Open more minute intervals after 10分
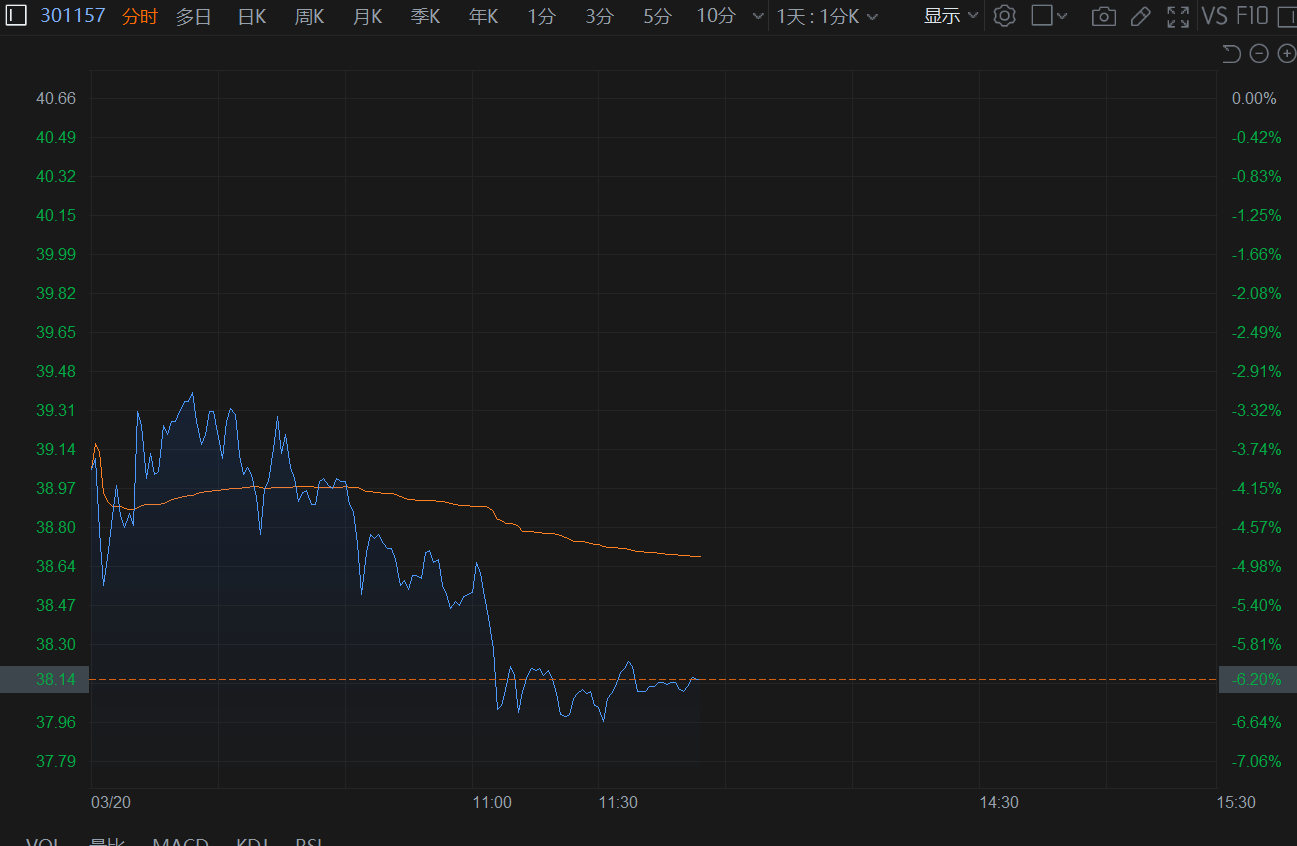 pyautogui.click(x=755, y=16)
